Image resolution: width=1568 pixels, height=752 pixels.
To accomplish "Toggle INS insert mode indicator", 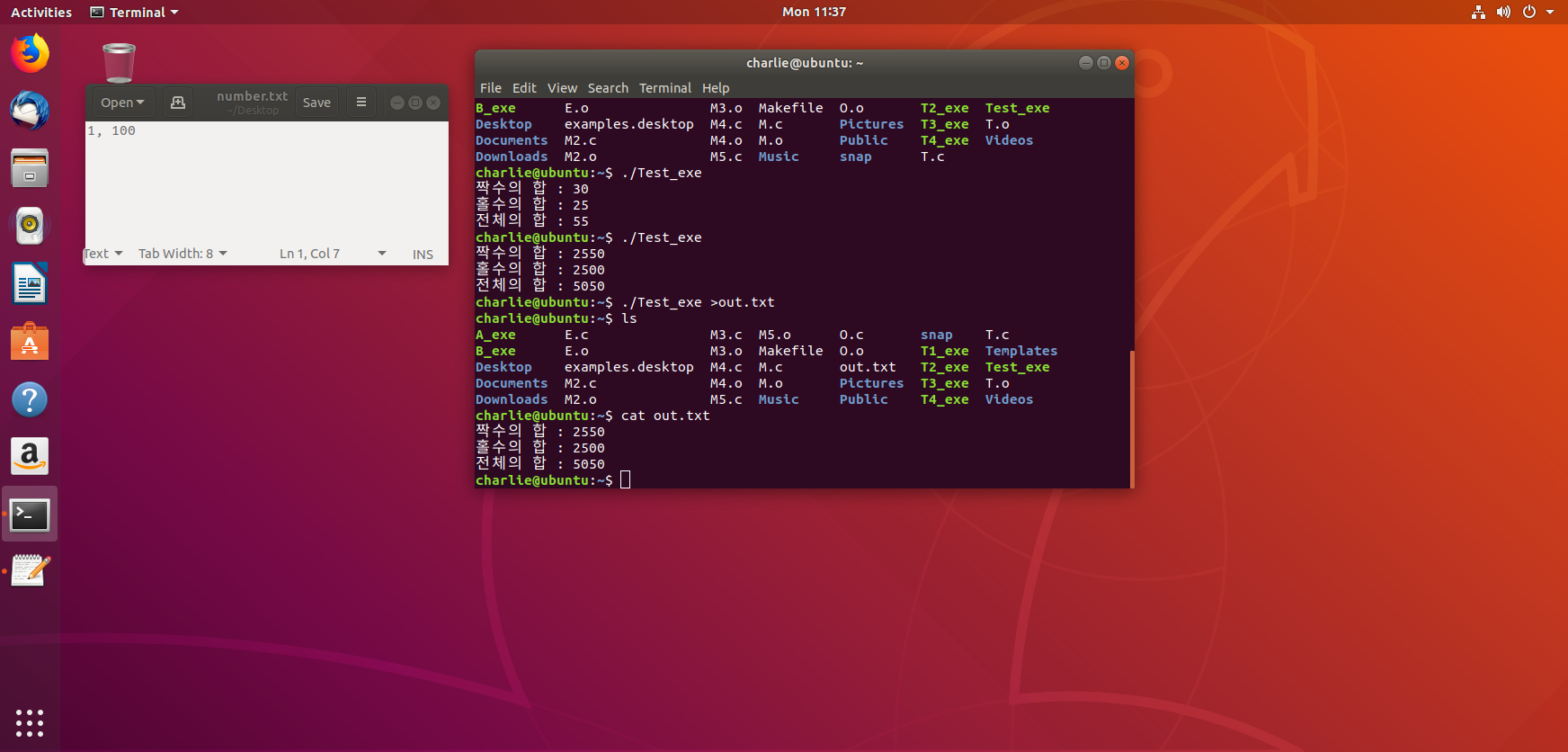I will click(x=423, y=255).
